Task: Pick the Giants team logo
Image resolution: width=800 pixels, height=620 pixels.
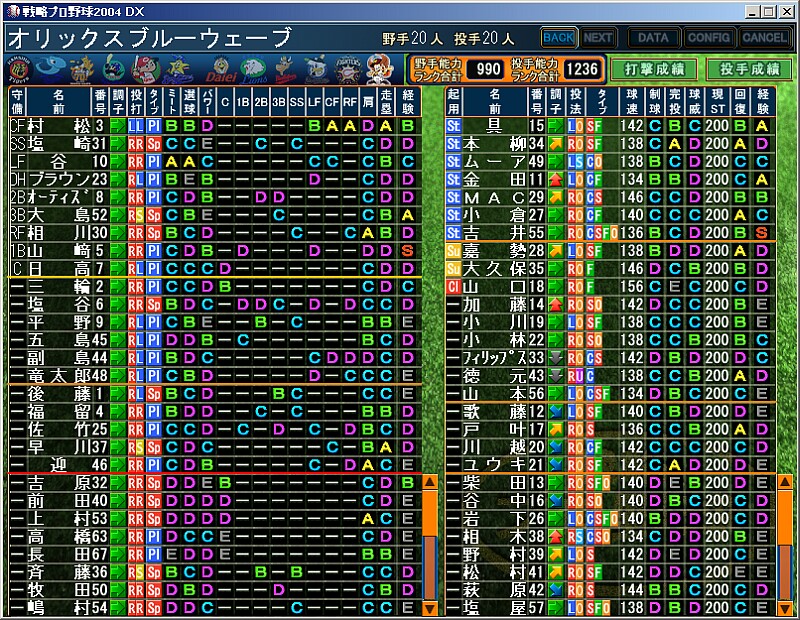Action: (x=82, y=69)
